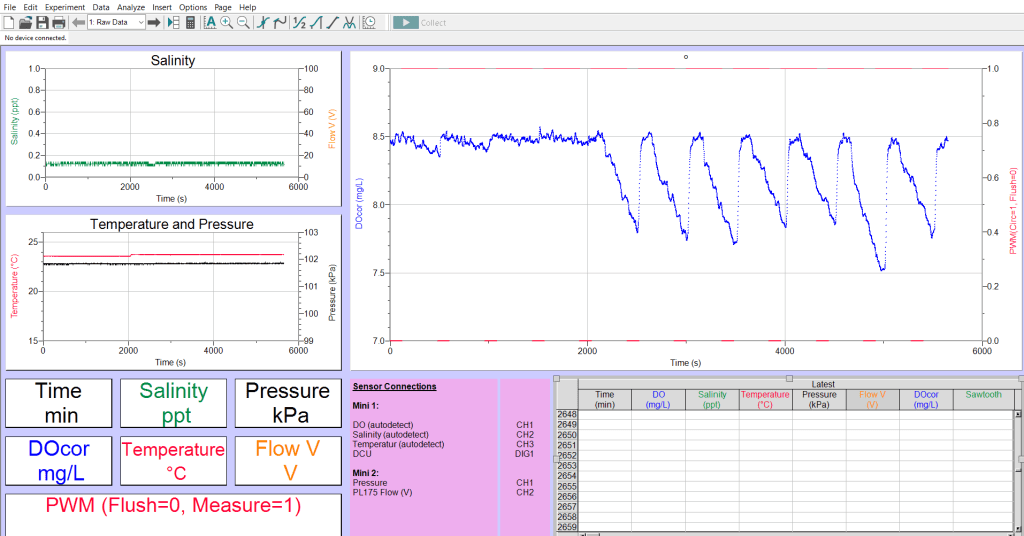
Task: Open Data Collection settings clock icon
Action: click(369, 22)
